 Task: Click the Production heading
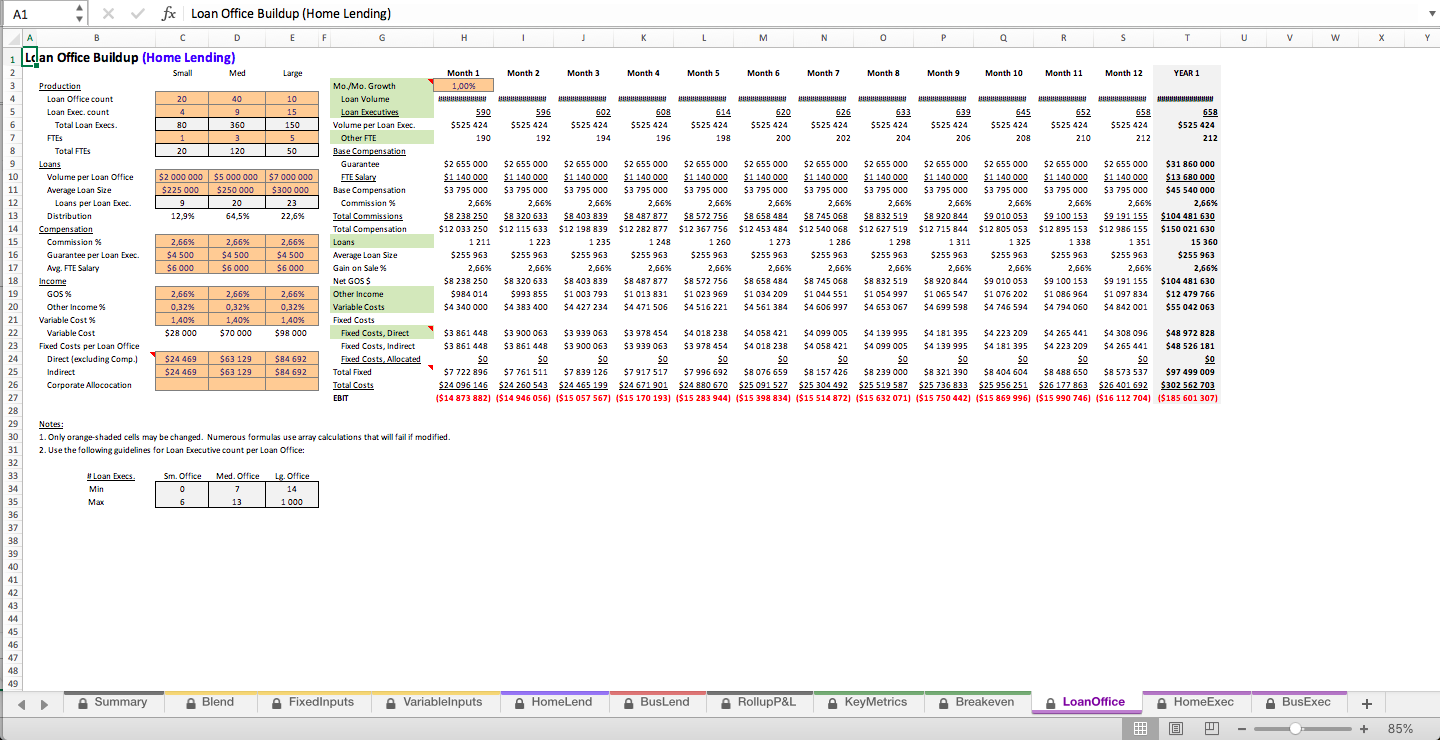coord(60,86)
